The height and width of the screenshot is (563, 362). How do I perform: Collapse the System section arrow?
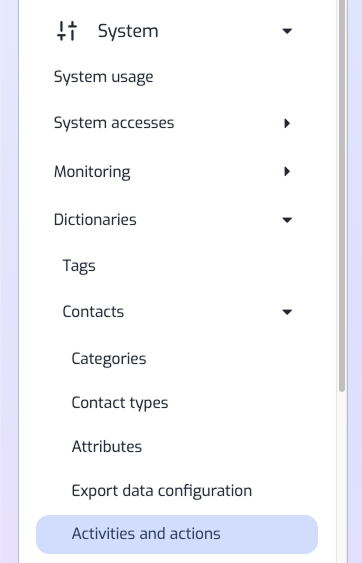(287, 31)
